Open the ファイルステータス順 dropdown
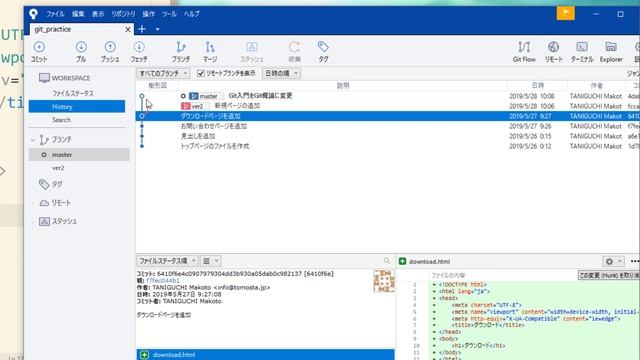The image size is (640, 360). pyautogui.click(x=167, y=261)
